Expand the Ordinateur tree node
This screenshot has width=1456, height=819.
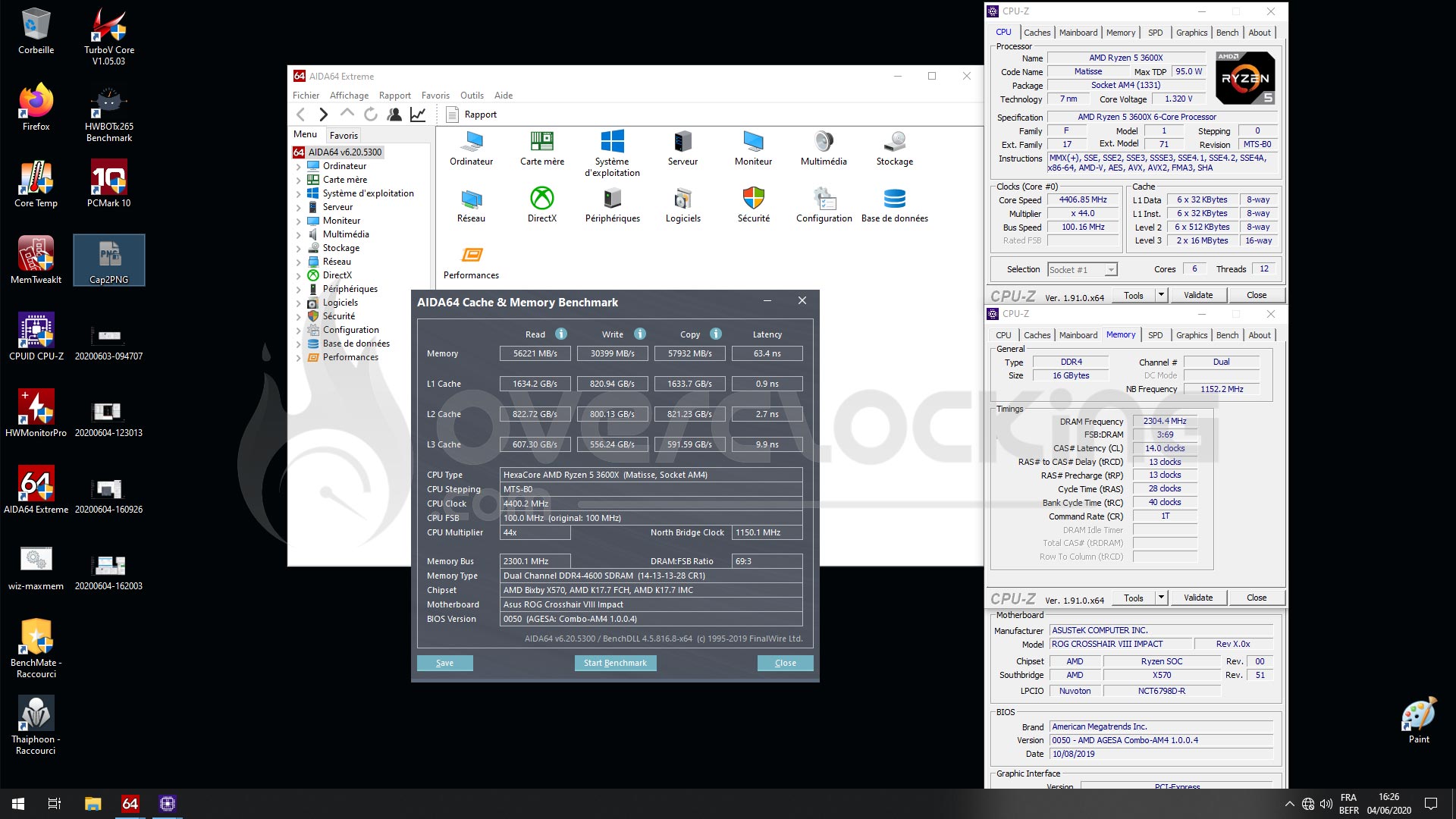click(x=298, y=167)
